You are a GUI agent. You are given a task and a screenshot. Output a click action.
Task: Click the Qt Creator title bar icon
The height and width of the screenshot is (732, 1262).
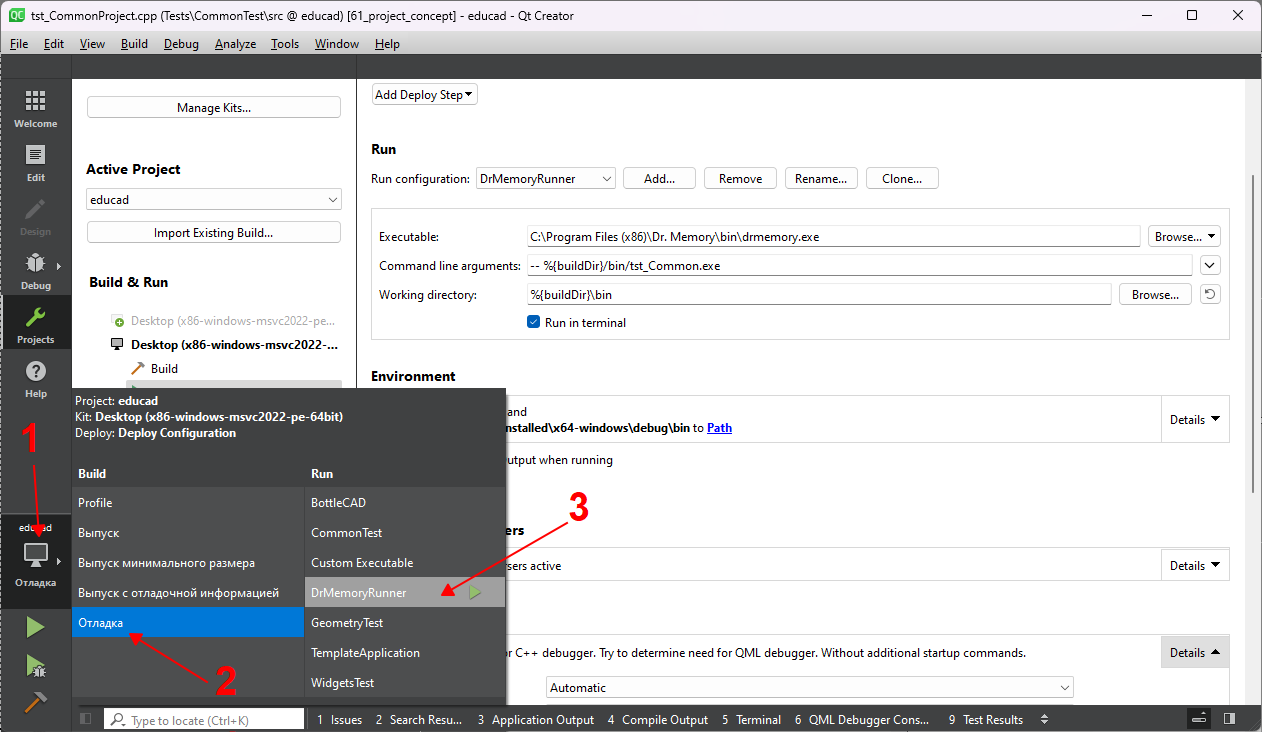coord(17,15)
